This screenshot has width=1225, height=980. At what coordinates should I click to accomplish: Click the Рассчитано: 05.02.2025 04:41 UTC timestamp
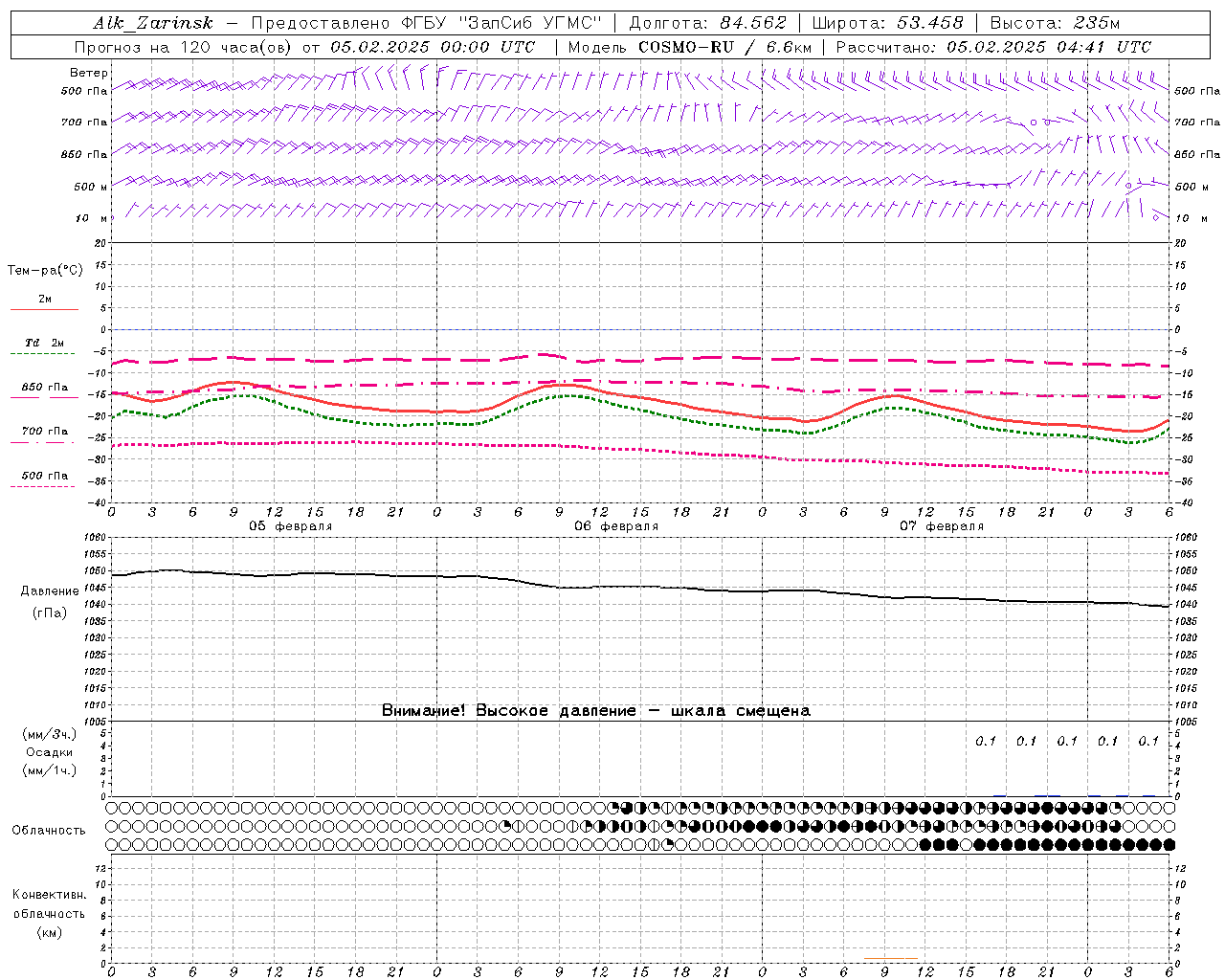[x=993, y=47]
